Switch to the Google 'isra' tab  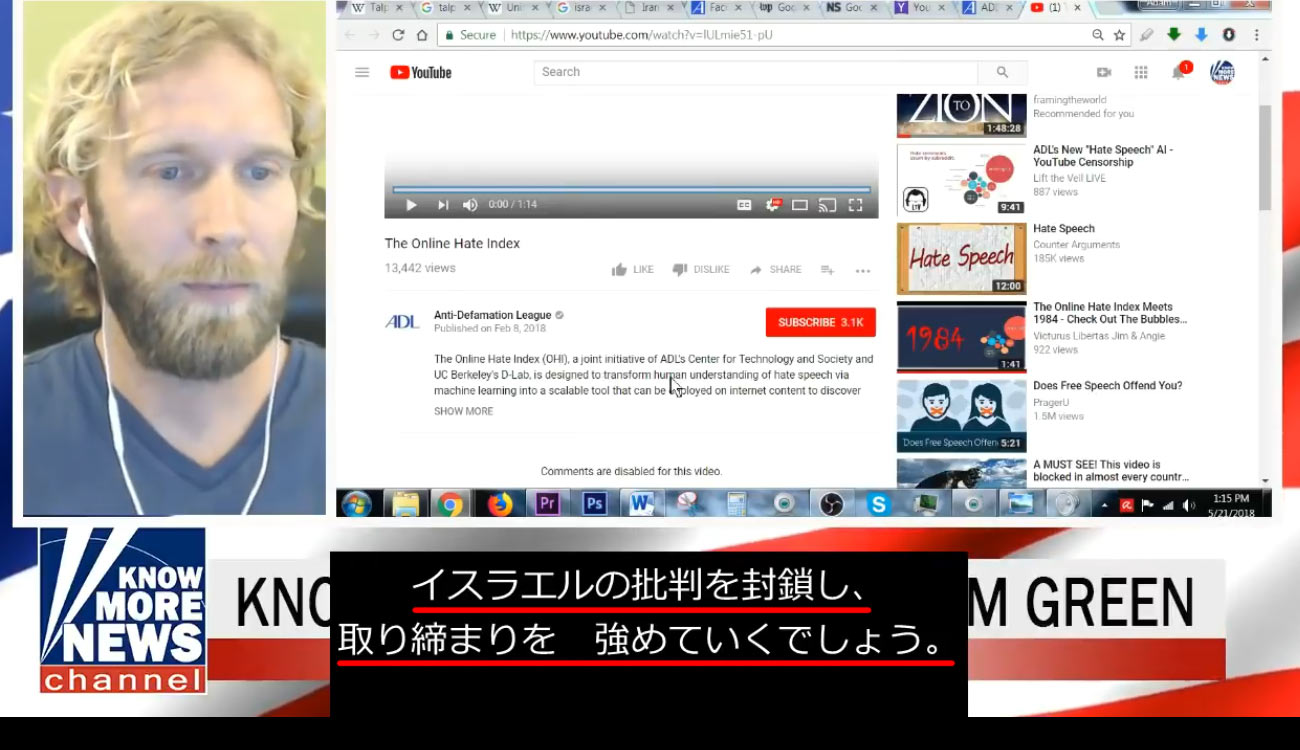click(580, 8)
